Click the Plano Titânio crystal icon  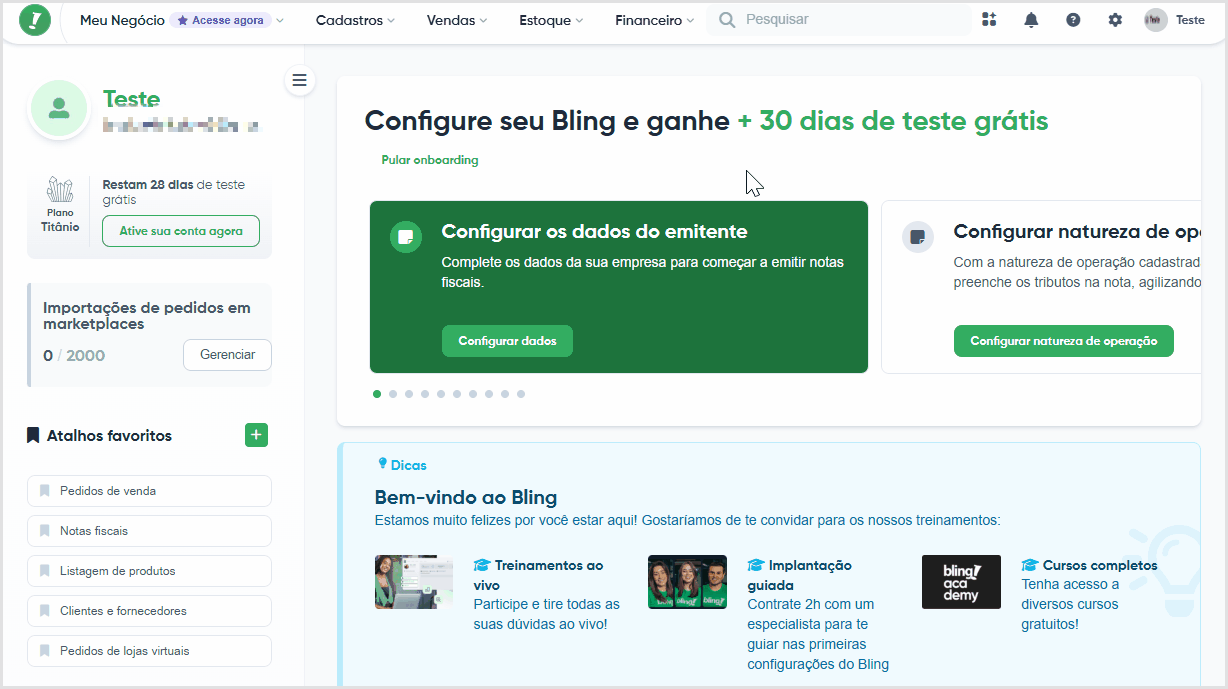60,190
